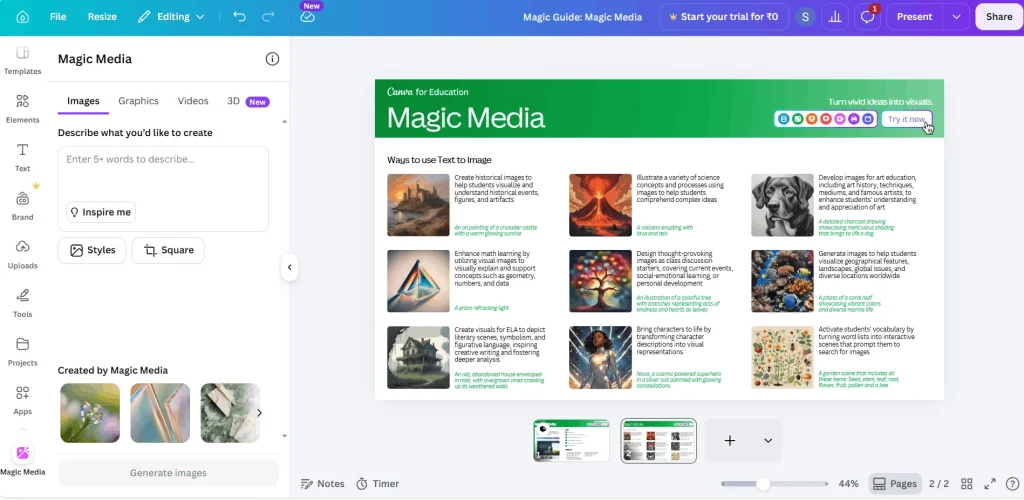Viewport: 1024px width, 500px height.
Task: Toggle the Pages view
Action: tap(895, 484)
